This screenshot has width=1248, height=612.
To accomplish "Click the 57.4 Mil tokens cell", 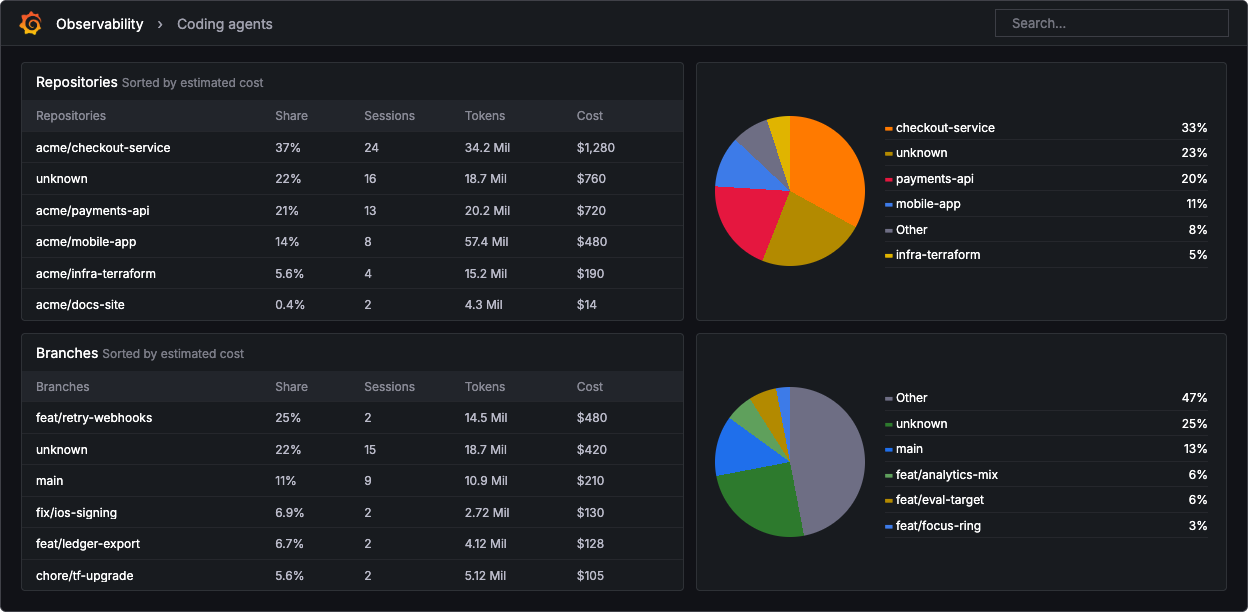I will [x=486, y=242].
